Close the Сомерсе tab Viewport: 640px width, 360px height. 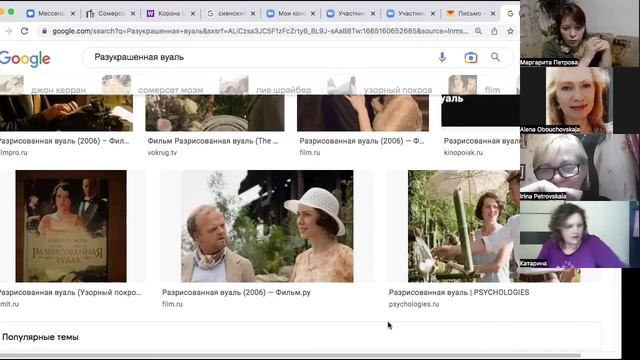133,13
